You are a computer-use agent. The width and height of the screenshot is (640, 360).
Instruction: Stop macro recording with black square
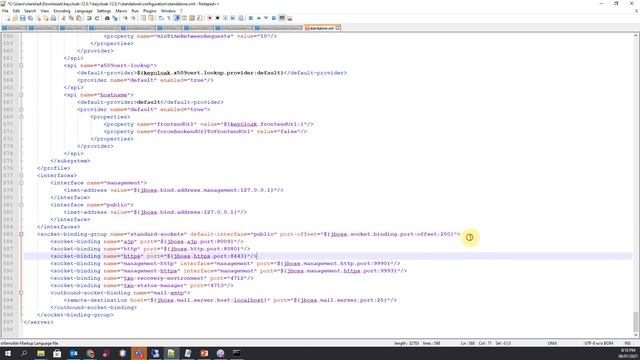tap(218, 18)
